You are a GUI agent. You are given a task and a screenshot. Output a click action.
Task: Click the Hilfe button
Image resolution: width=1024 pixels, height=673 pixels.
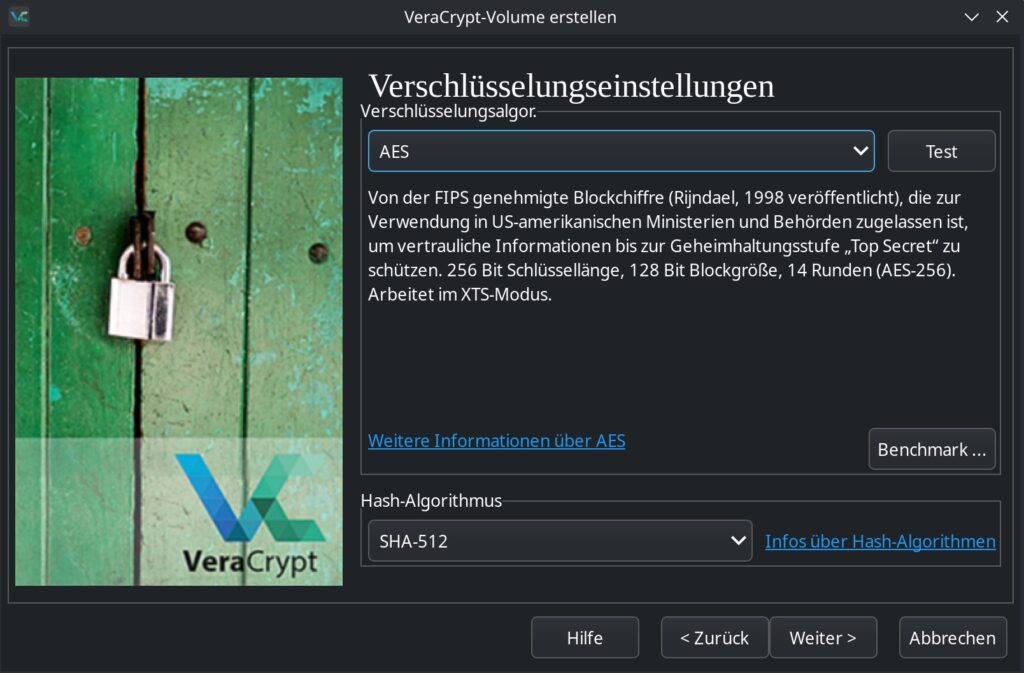[584, 638]
